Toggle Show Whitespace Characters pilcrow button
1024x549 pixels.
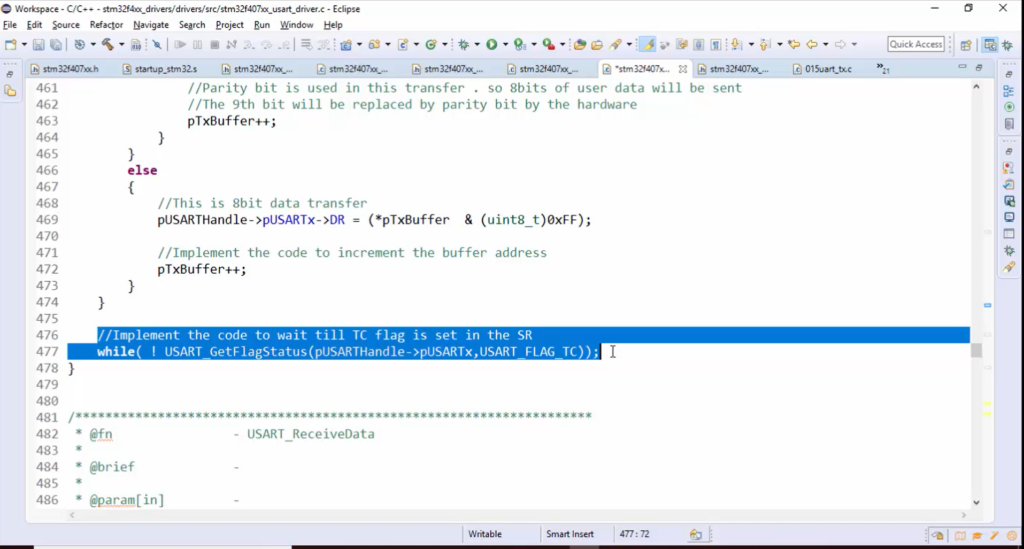[718, 45]
